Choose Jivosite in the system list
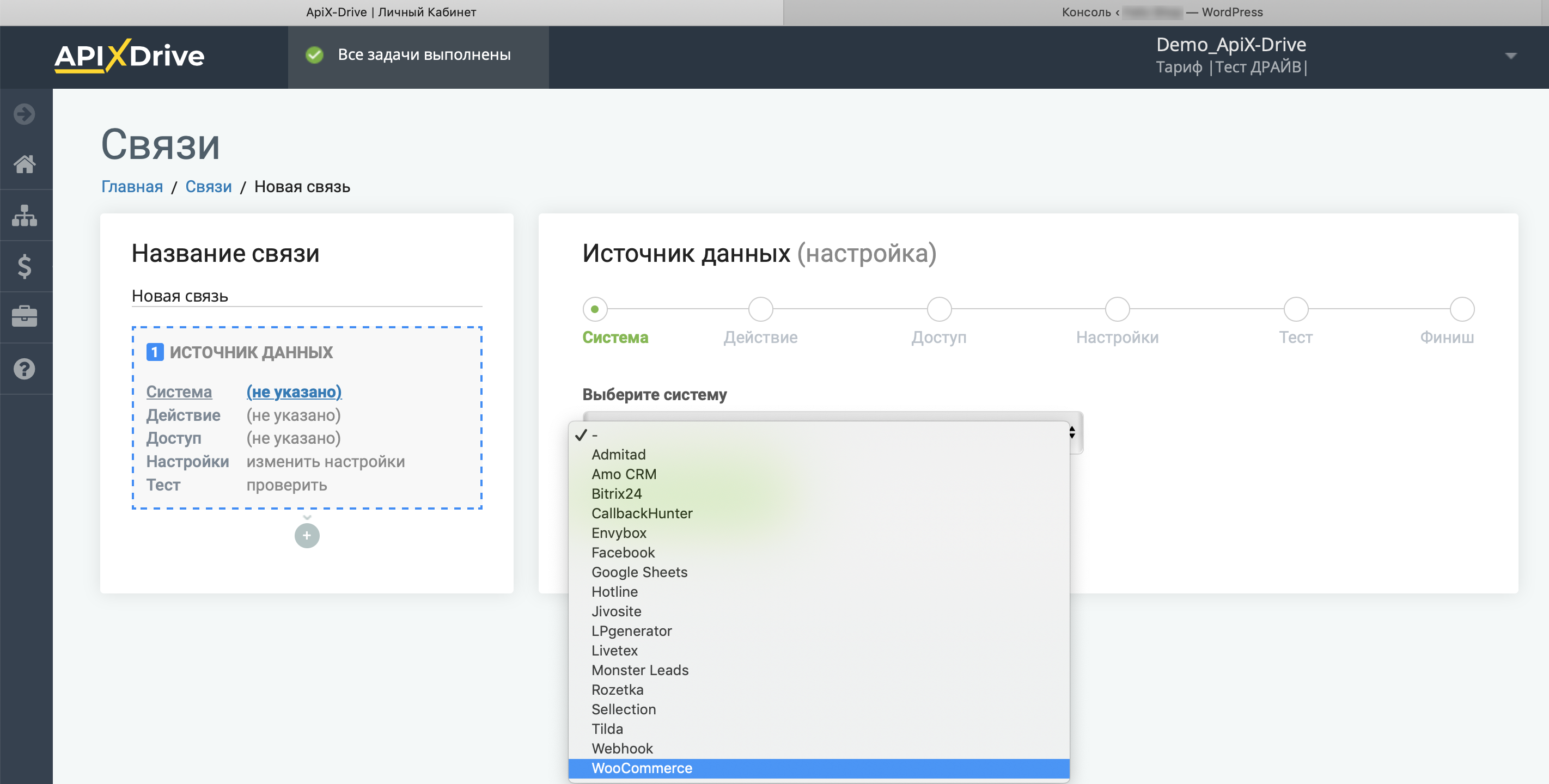The image size is (1549, 784). 819,611
